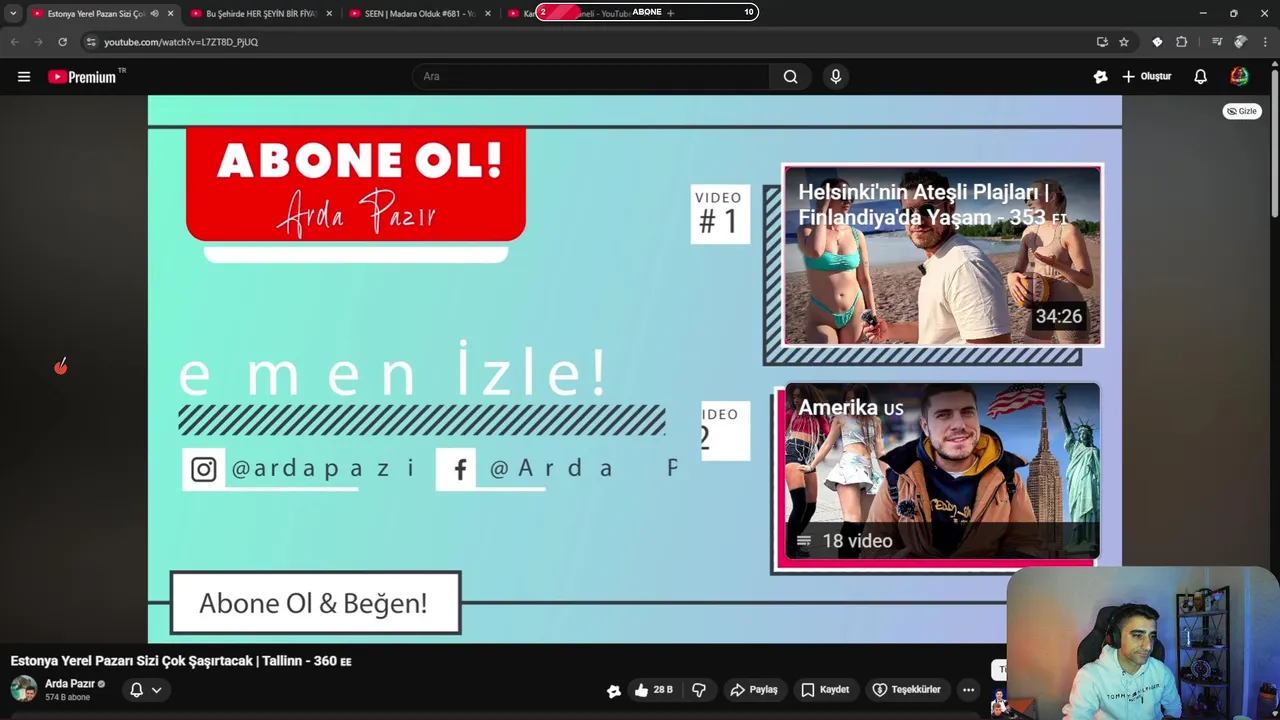The image size is (1280, 720).
Task: Click the search magnifier button
Action: click(790, 76)
